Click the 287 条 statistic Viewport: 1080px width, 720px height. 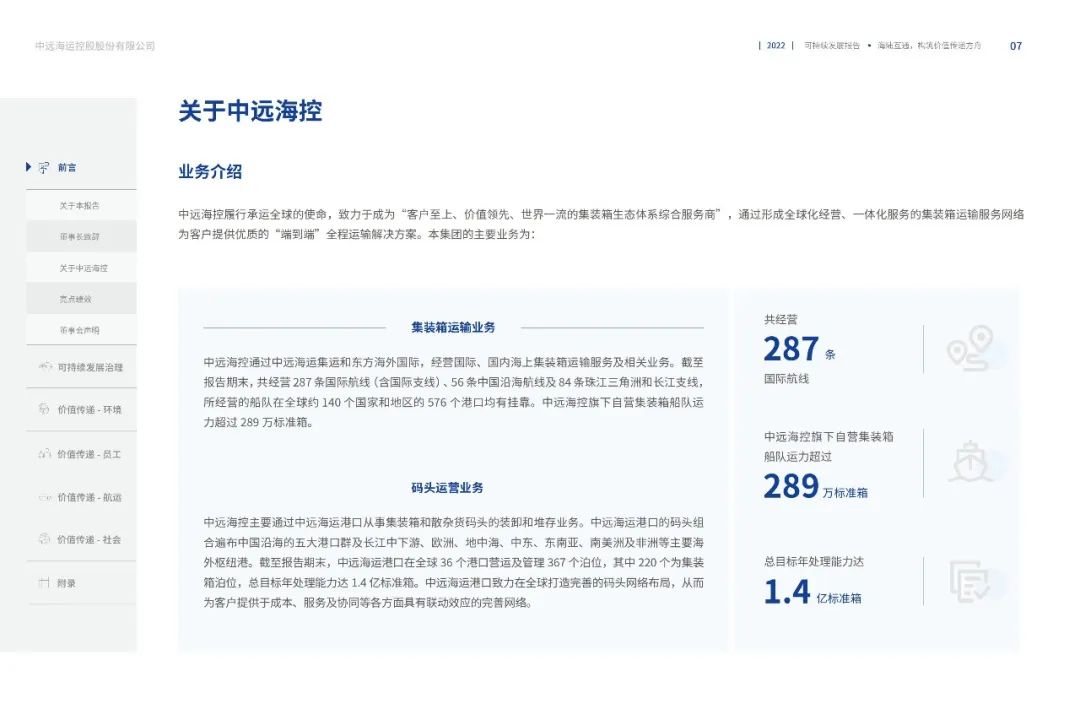pos(800,349)
